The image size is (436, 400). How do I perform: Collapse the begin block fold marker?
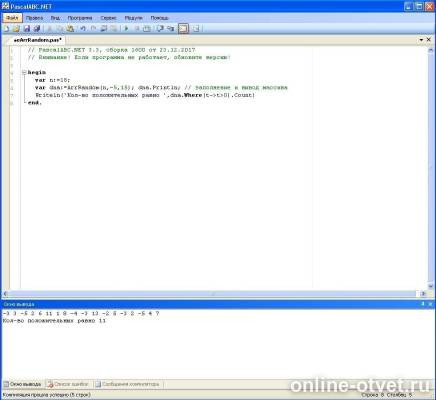[24, 72]
